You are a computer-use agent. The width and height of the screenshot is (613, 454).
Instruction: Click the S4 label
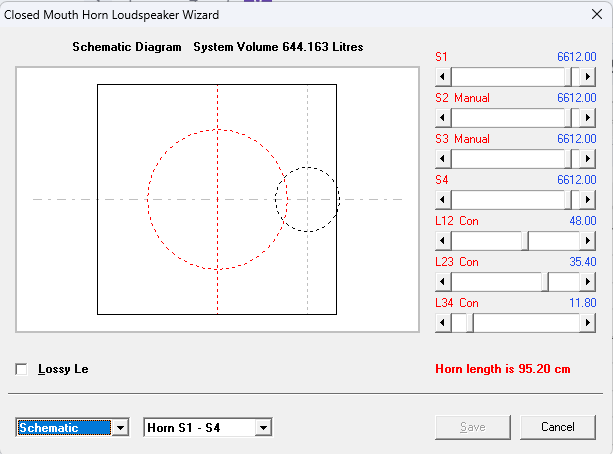point(442,180)
